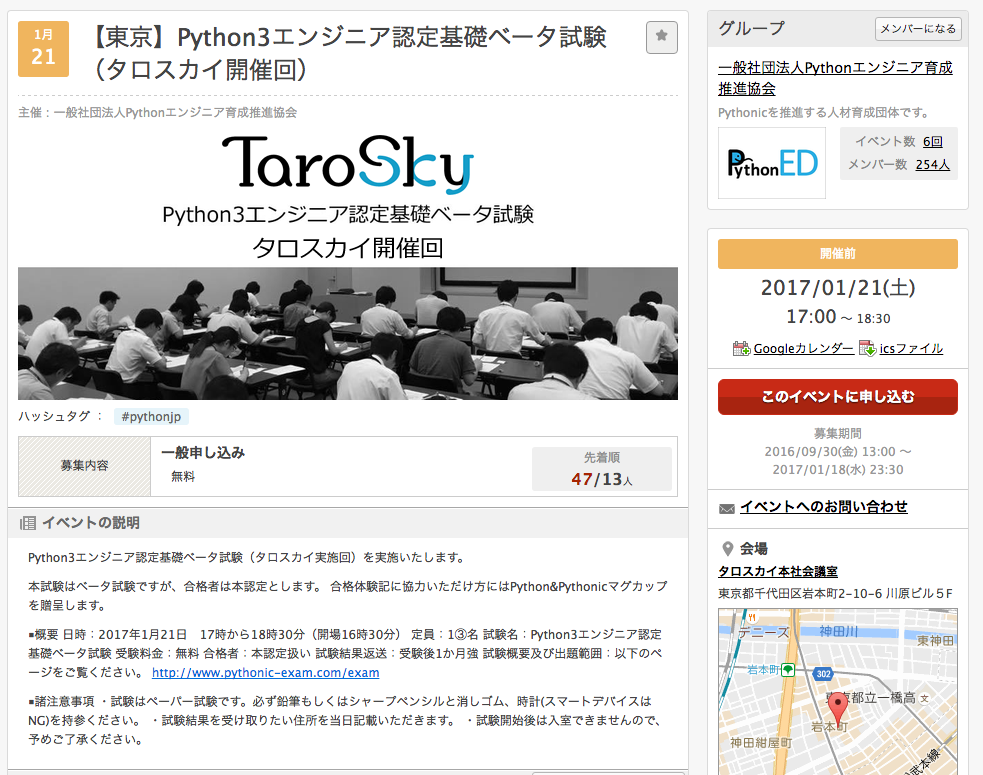Bookmark event with the star button
Screen dimensions: 983x775
661,37
